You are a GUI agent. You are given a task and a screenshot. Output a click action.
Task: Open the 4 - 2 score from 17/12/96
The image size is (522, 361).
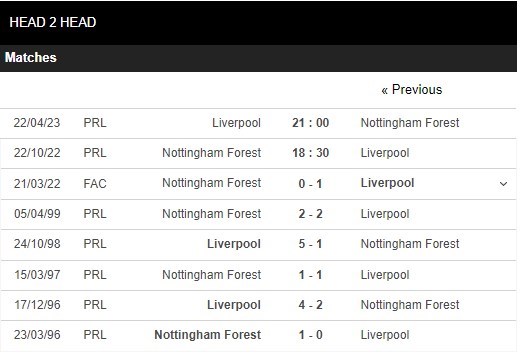pos(310,305)
